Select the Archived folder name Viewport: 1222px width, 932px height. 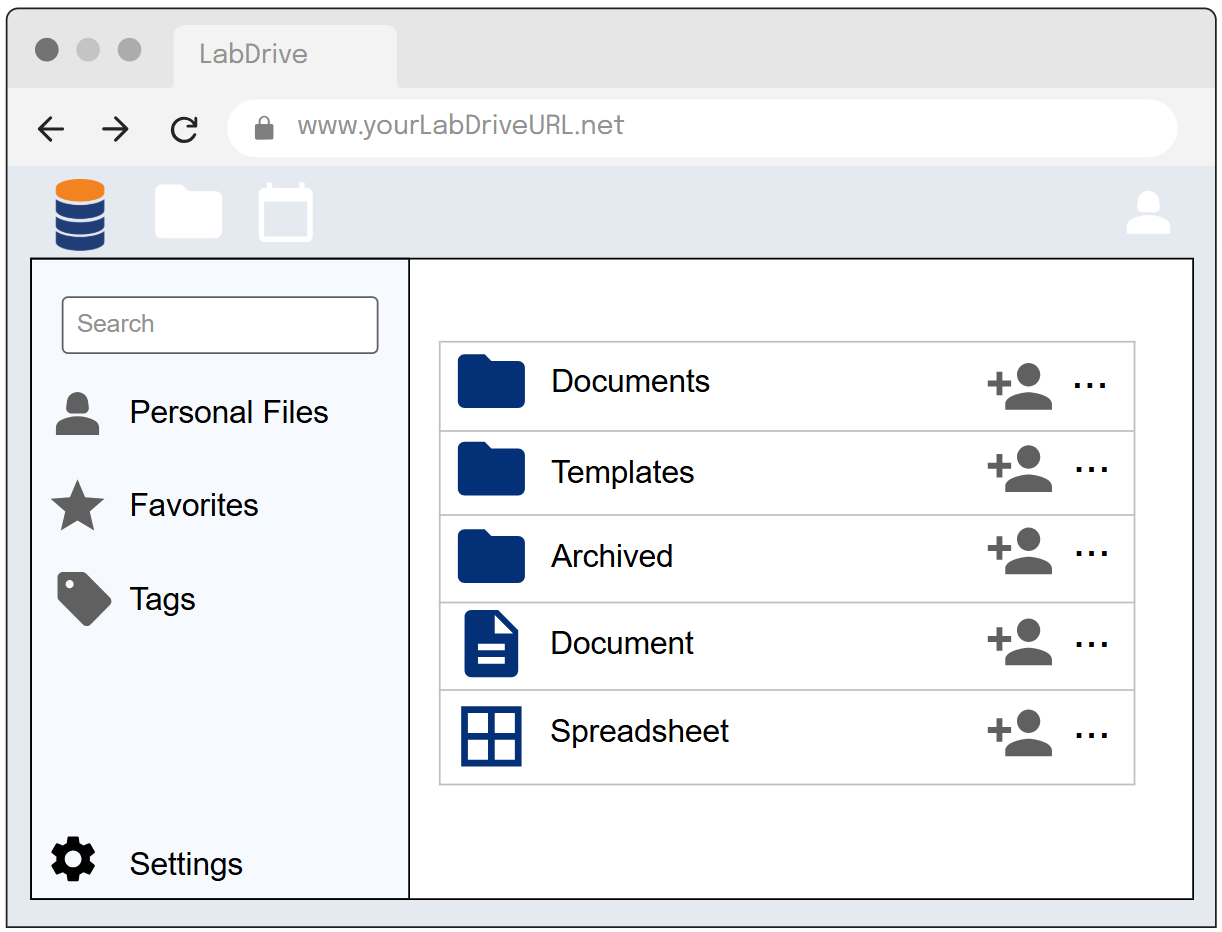point(612,556)
